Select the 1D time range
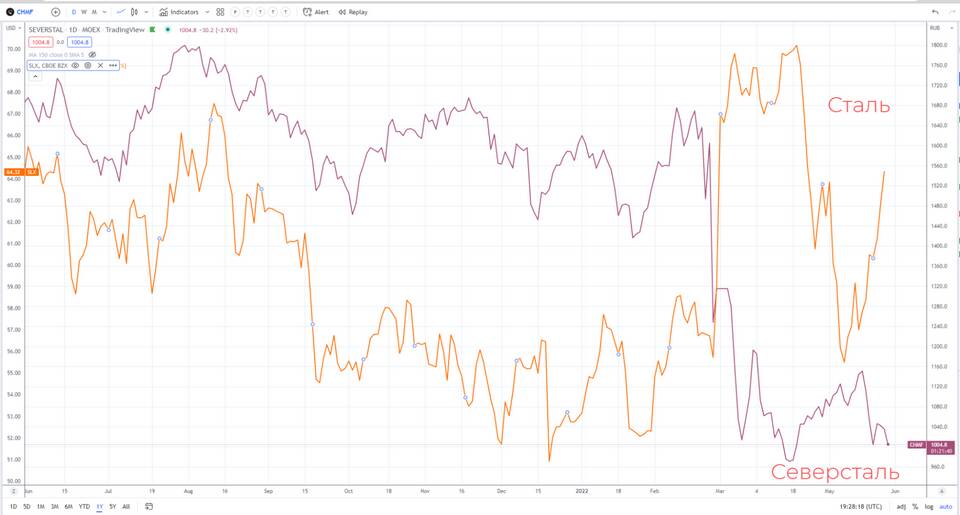Viewport: 960px width, 515px height. click(x=13, y=506)
